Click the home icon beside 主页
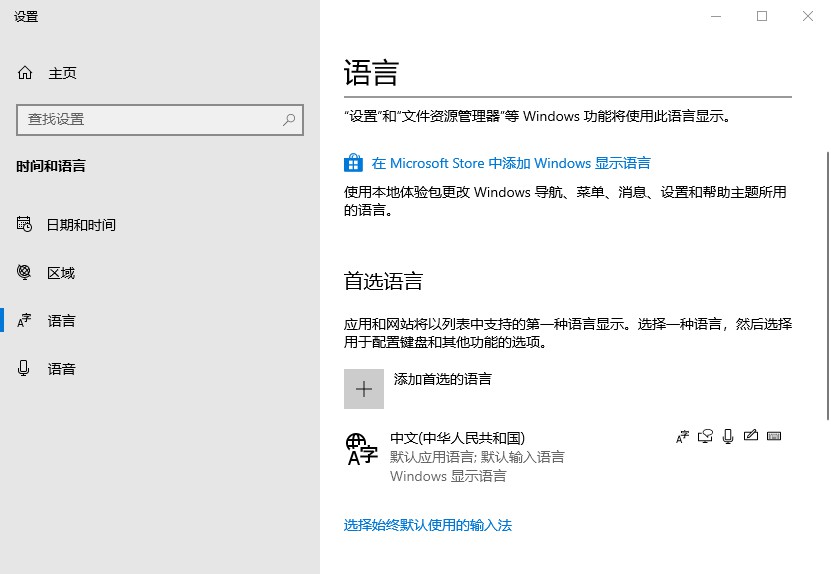Image resolution: width=831 pixels, height=574 pixels. (25, 73)
